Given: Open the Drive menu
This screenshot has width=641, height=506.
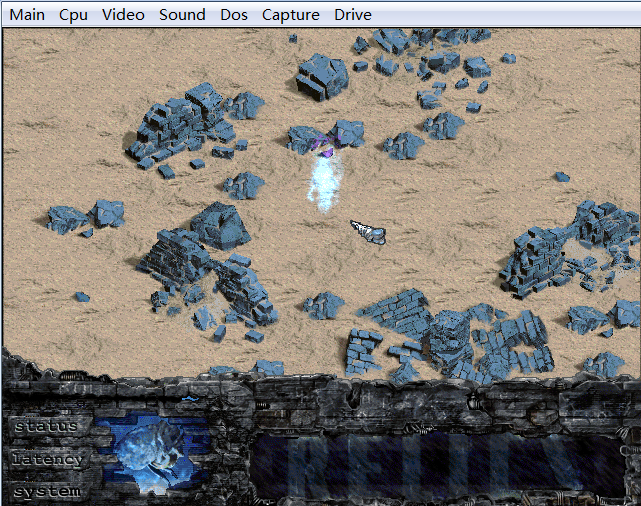Looking at the screenshot, I should pyautogui.click(x=353, y=15).
